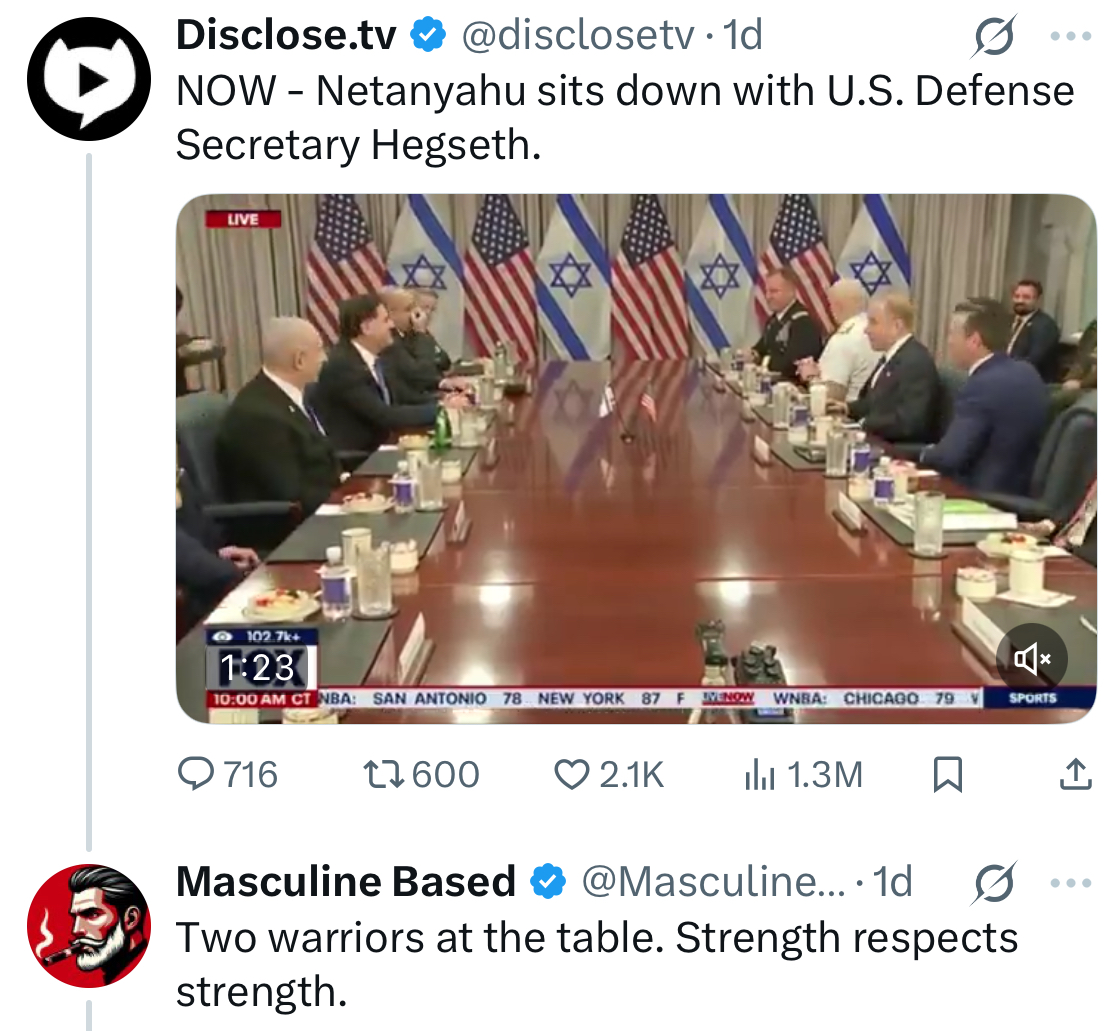Open the Disclose.tv profile avatar
Viewport: 1116px width, 1031px height.
pos(89,78)
